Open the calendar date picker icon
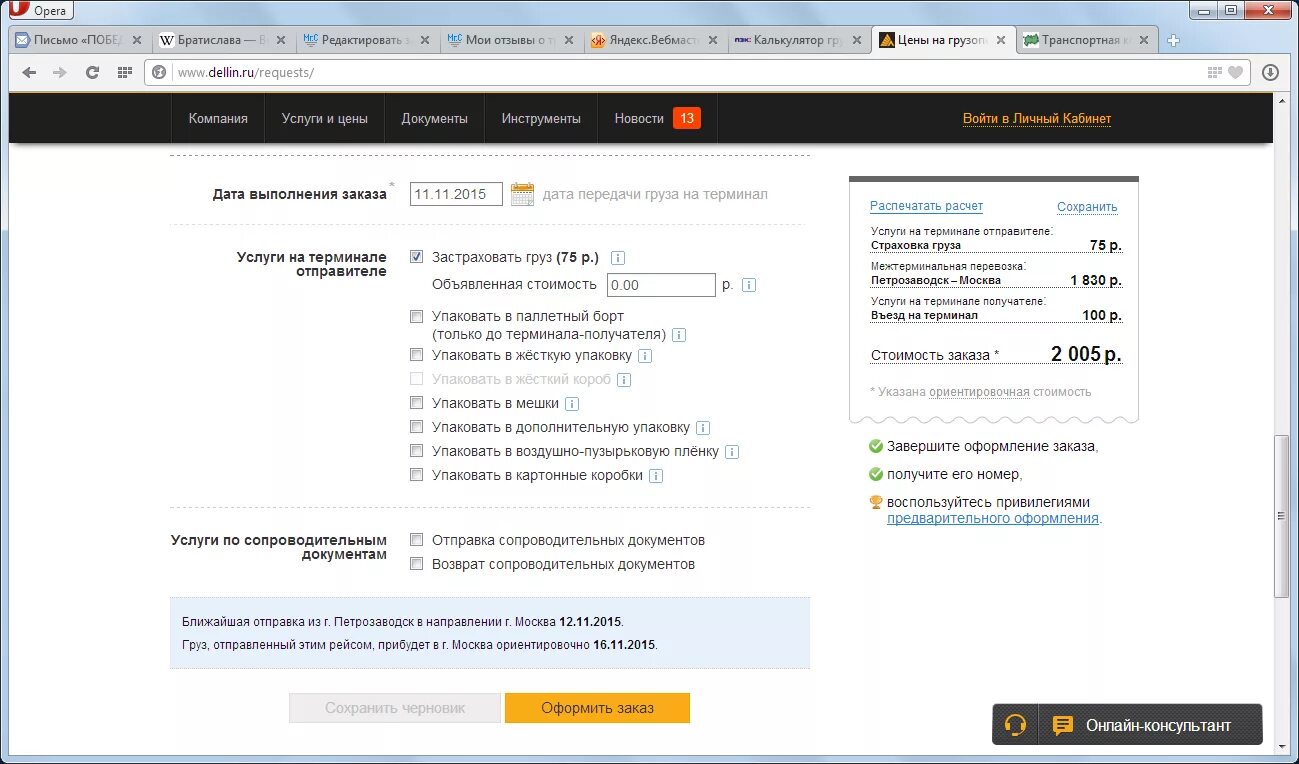1299x764 pixels. point(522,194)
